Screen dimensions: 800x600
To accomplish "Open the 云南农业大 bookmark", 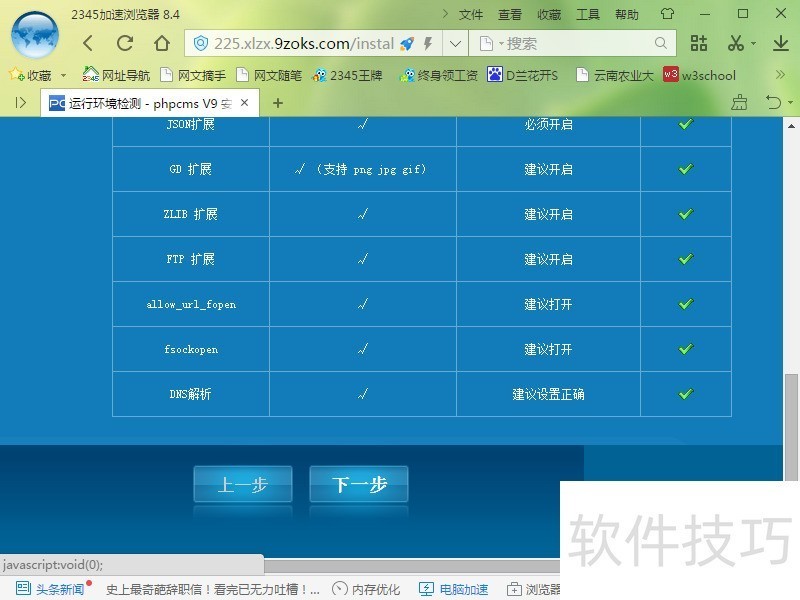I will coord(614,75).
